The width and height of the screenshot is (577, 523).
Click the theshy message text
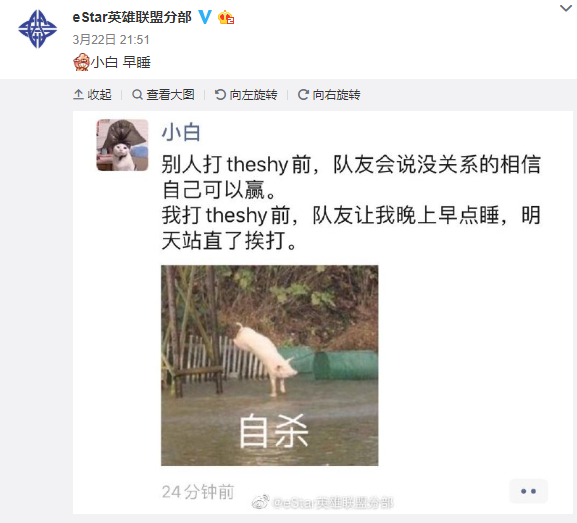(351, 202)
